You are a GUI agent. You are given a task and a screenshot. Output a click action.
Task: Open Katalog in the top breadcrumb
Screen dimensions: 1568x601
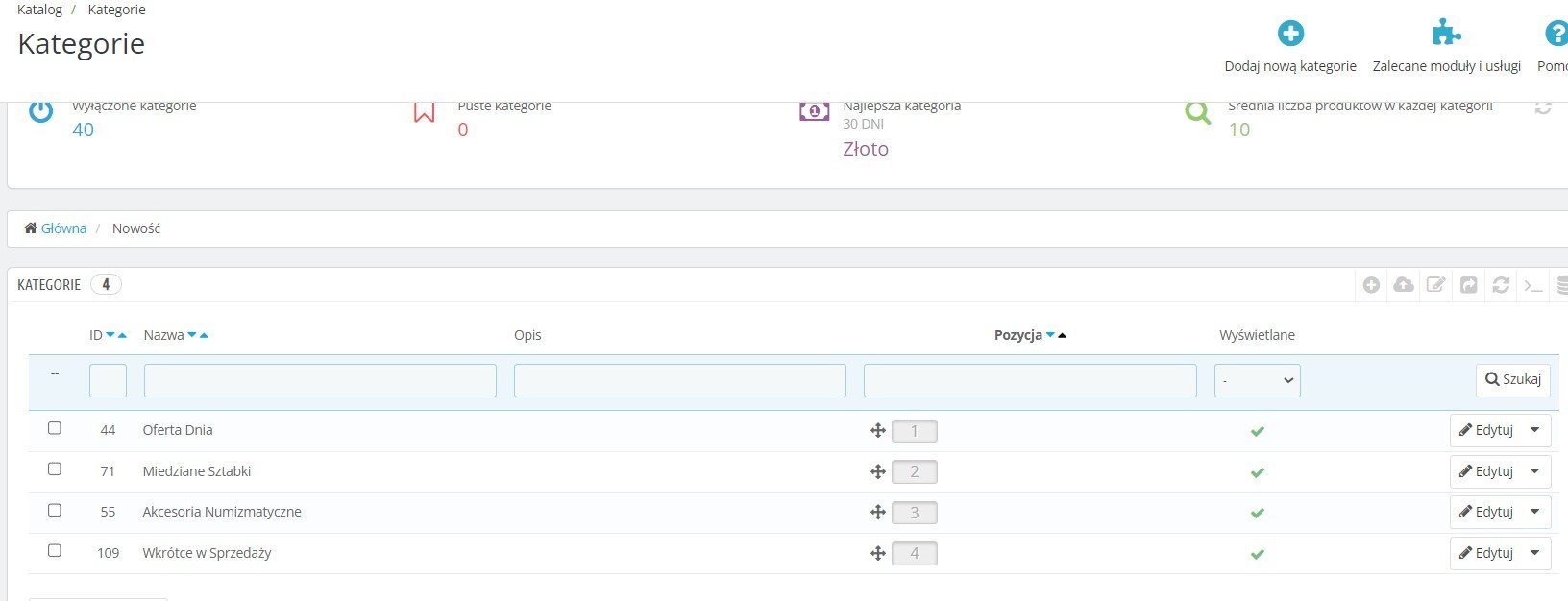pyautogui.click(x=39, y=10)
